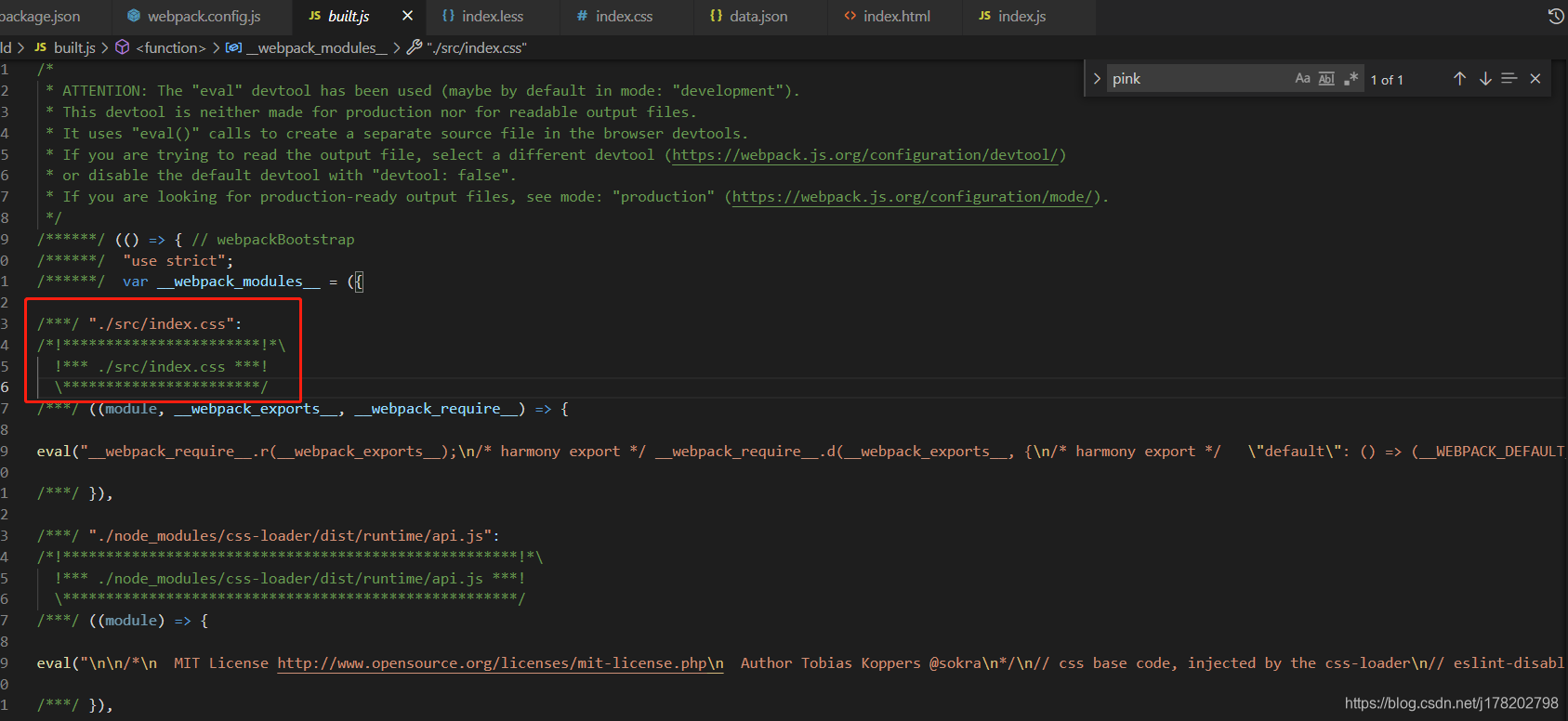
Task: Click the eval call with __webpack_require__.r
Action: [x=800, y=452]
